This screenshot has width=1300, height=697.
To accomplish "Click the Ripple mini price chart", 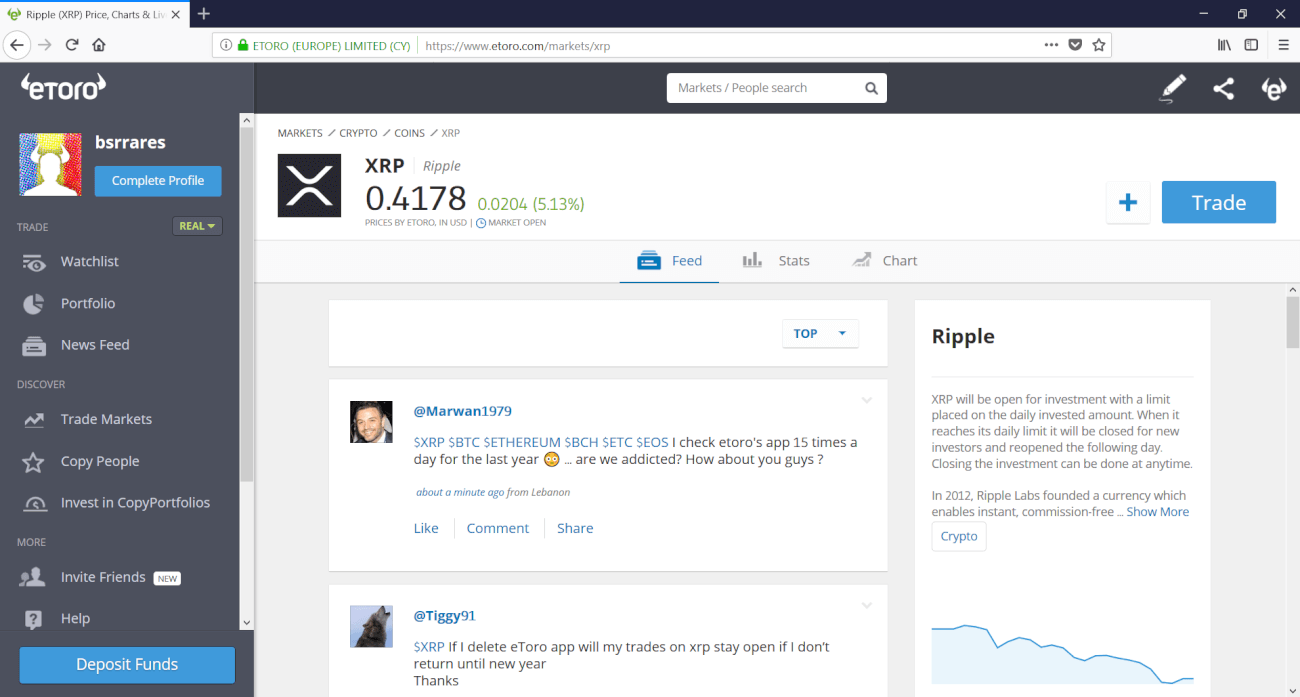I will (x=1062, y=653).
